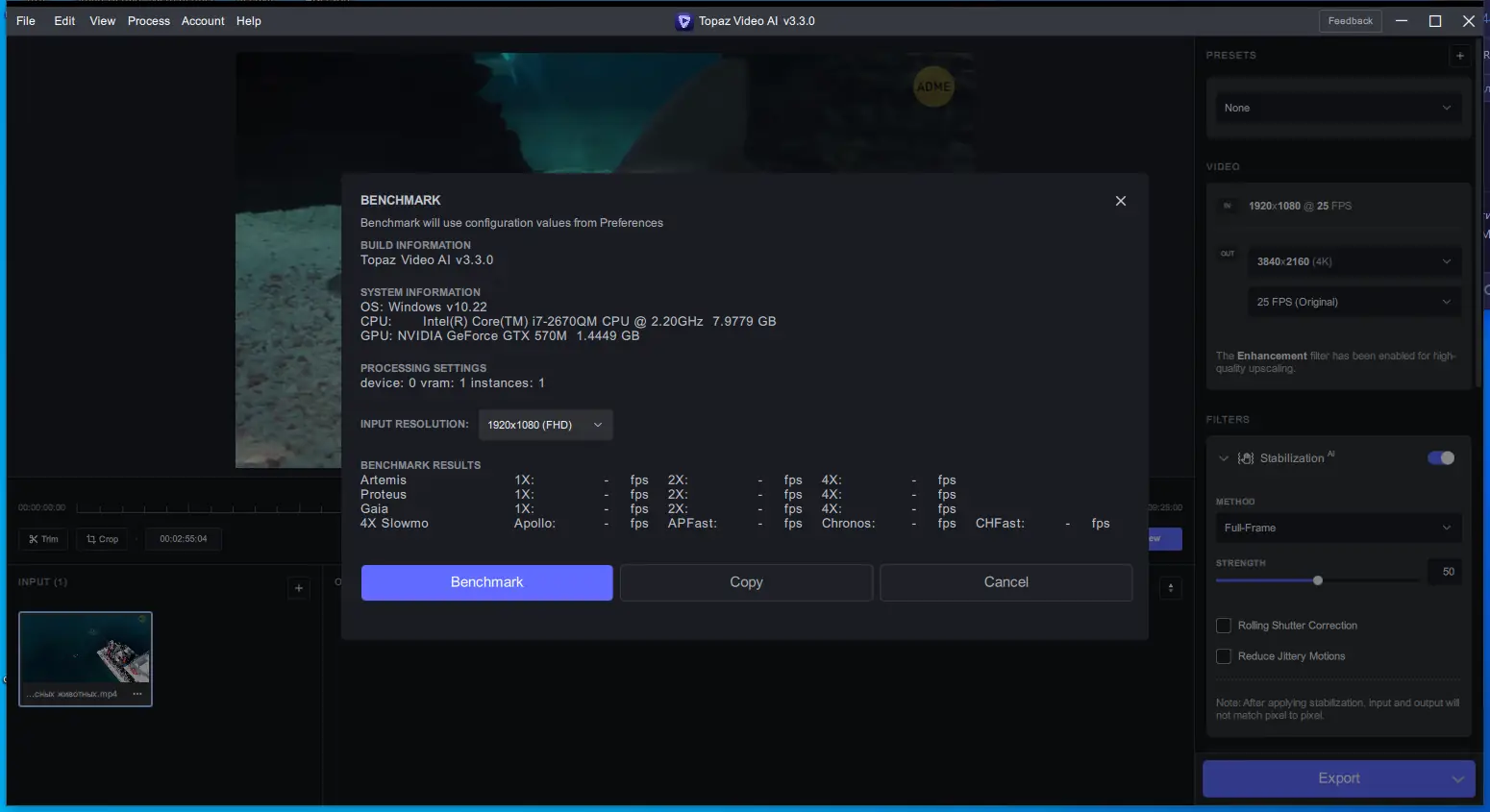Click the 'Gaia' benchmark row label
This screenshot has height=812, width=1490.
click(375, 509)
